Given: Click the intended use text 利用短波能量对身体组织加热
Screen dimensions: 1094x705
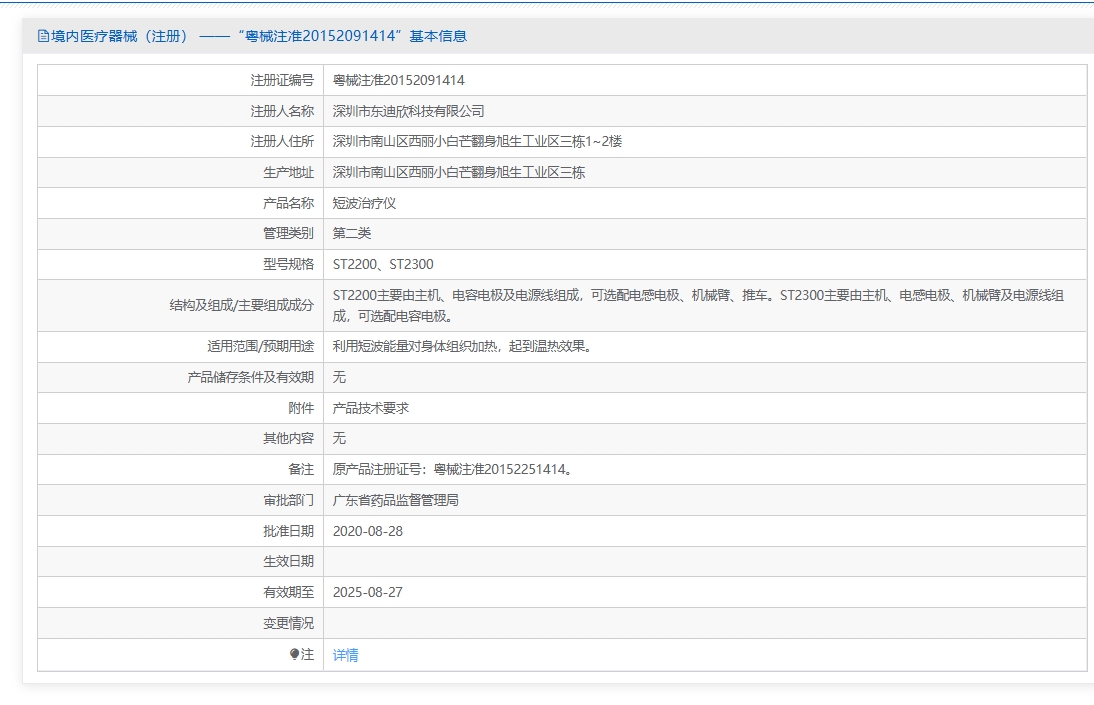Looking at the screenshot, I should pyautogui.click(x=463, y=346).
